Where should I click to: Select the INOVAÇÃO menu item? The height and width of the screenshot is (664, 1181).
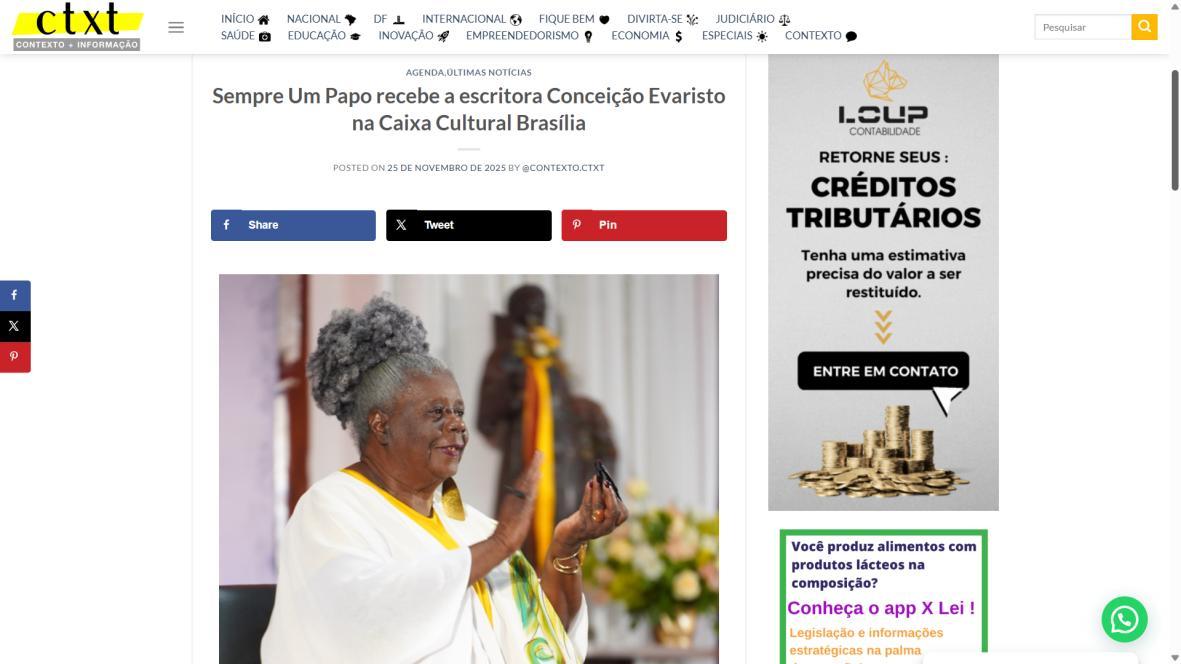(414, 35)
